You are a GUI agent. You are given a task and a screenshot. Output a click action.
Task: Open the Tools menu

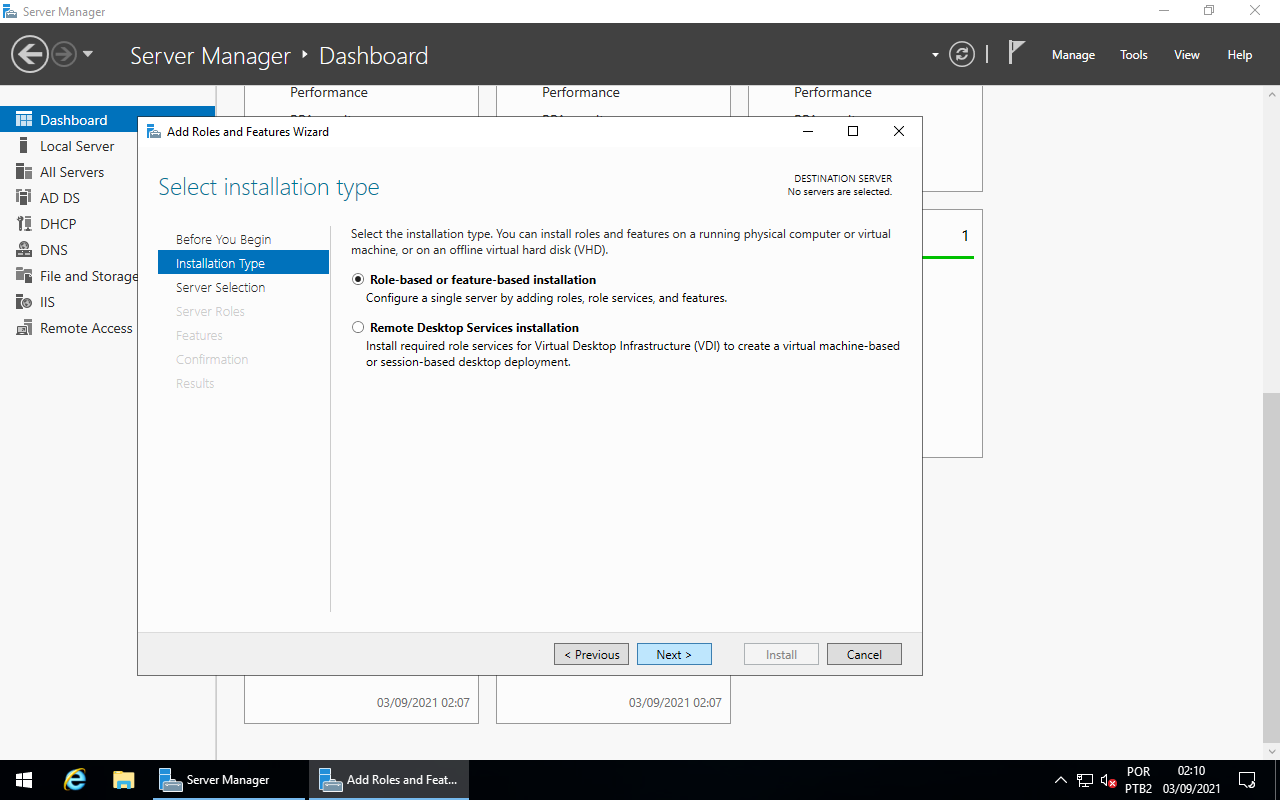click(1133, 55)
